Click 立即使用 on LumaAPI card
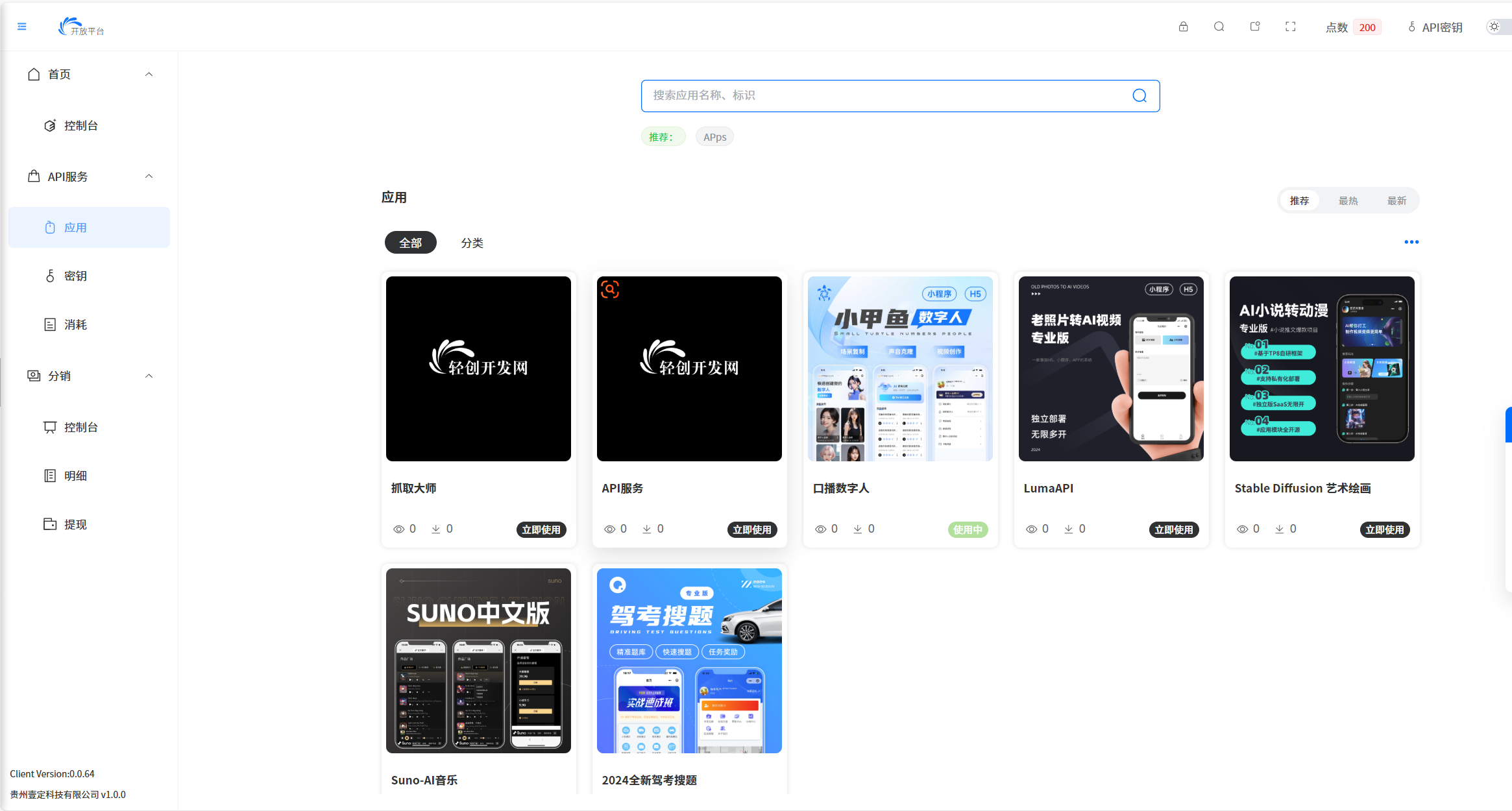The height and width of the screenshot is (811, 1512). point(1174,529)
